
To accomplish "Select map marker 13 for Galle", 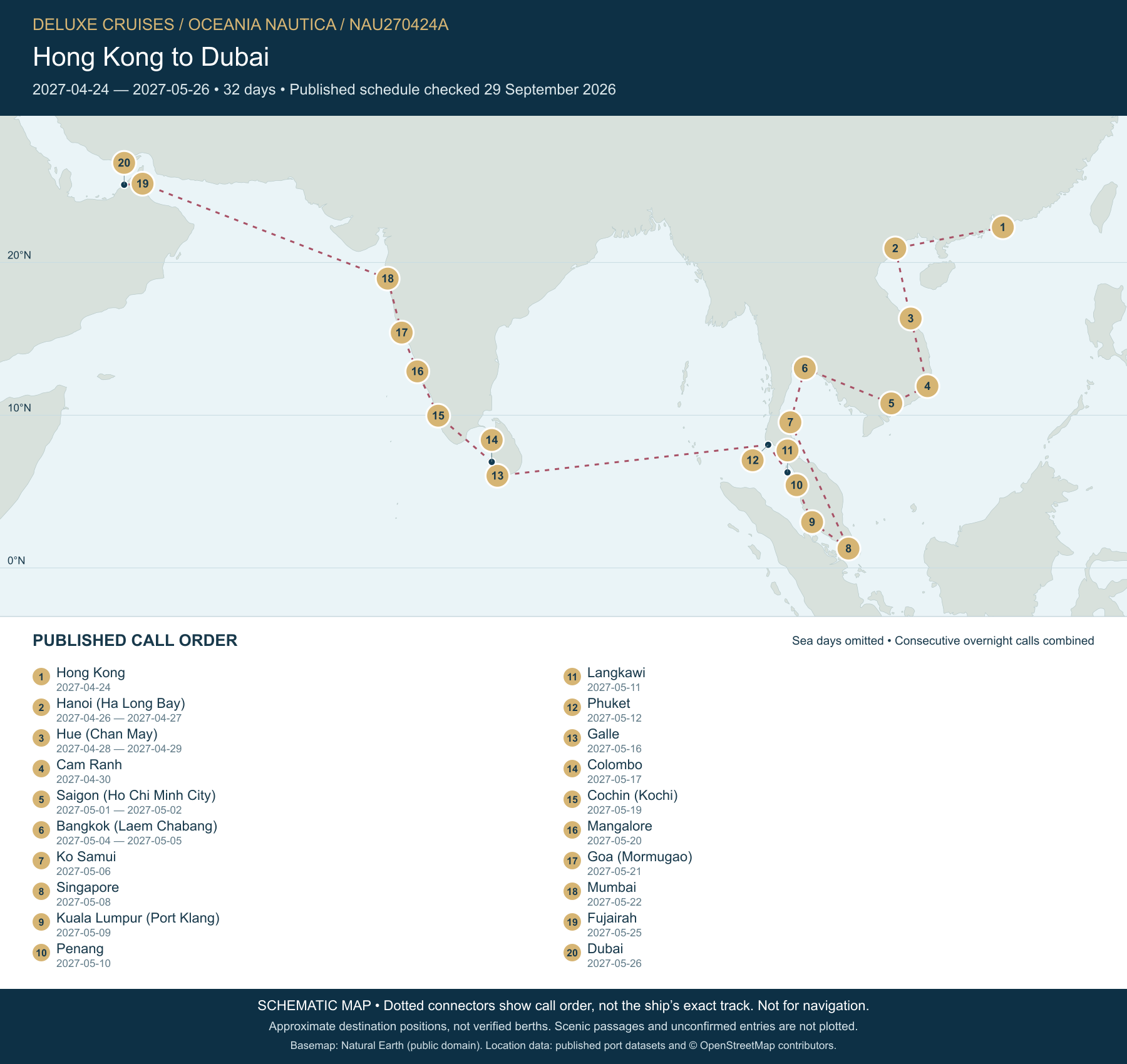I will coord(497,476).
